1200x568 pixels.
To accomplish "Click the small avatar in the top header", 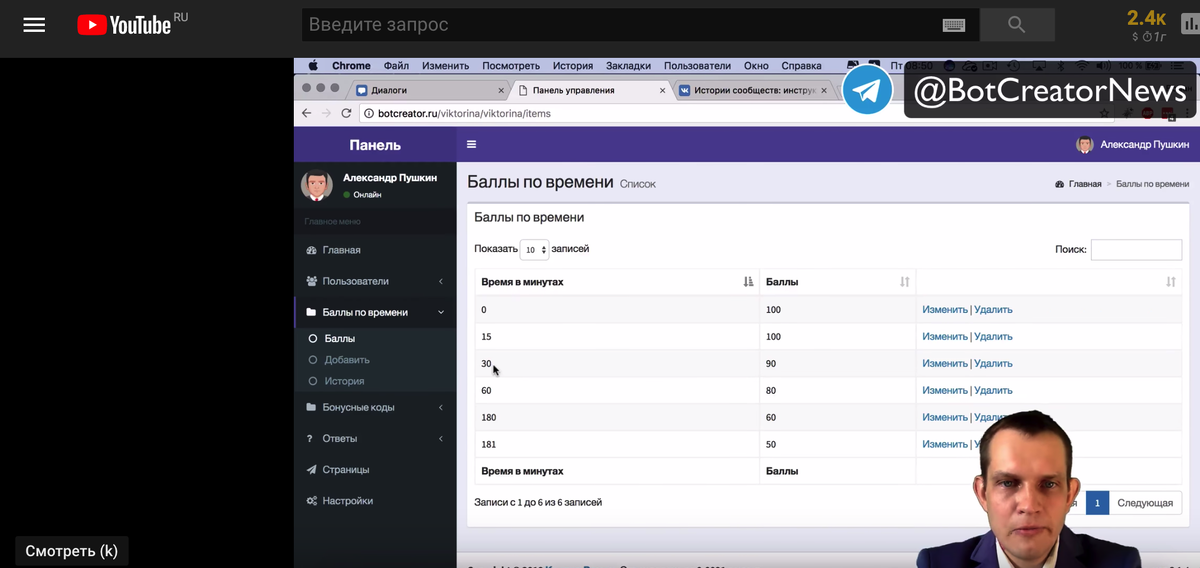I will pos(1085,145).
